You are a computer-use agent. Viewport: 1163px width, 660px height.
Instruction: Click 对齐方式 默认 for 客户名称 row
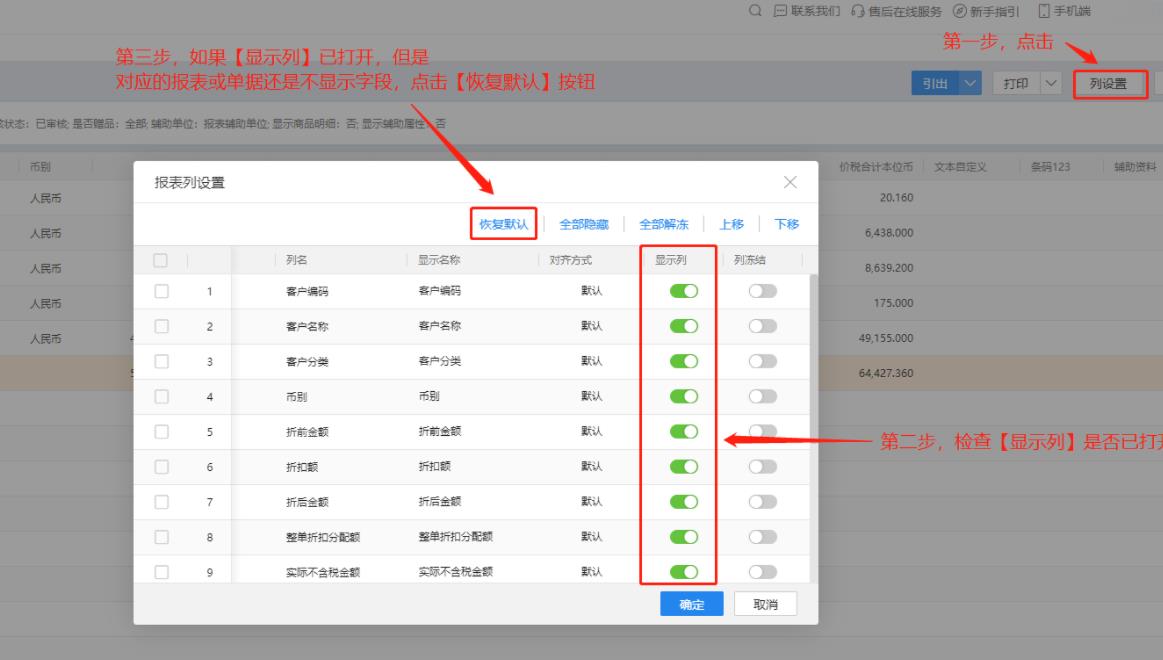pos(591,326)
